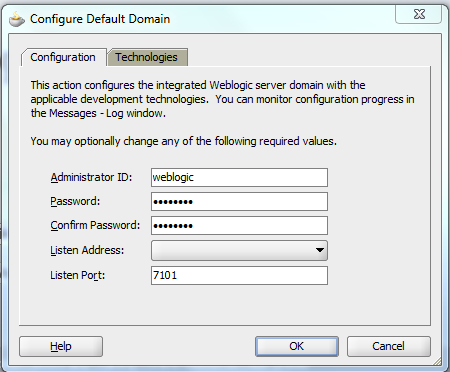Click the Password label text
This screenshot has height=372, width=450.
point(75,201)
